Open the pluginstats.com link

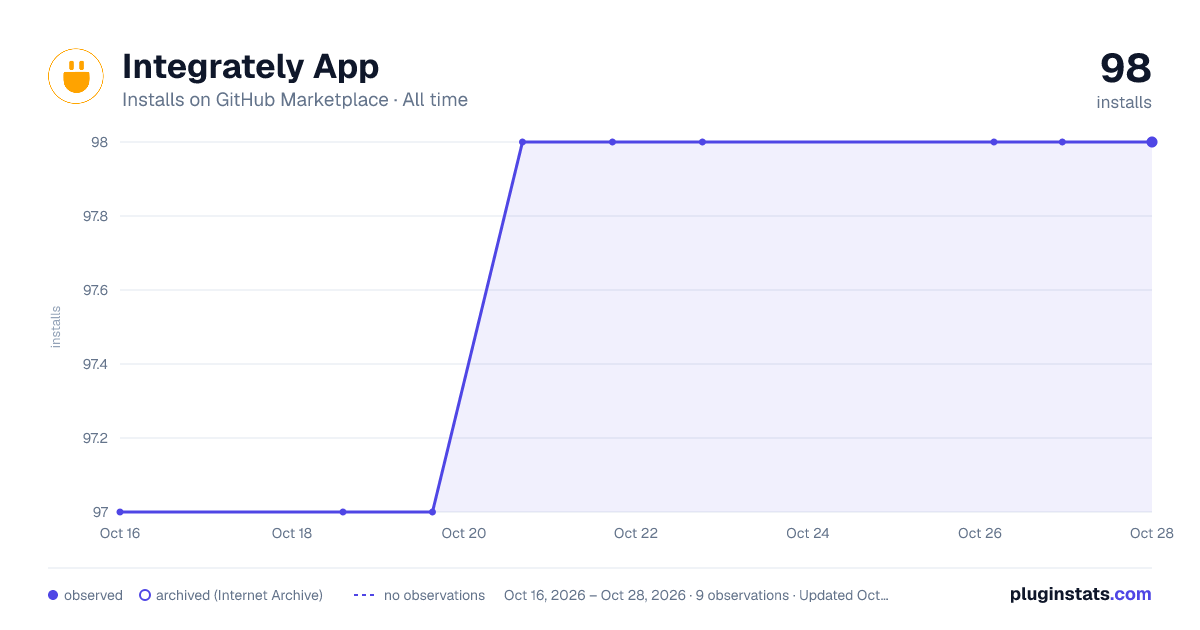pyautogui.click(x=1081, y=594)
